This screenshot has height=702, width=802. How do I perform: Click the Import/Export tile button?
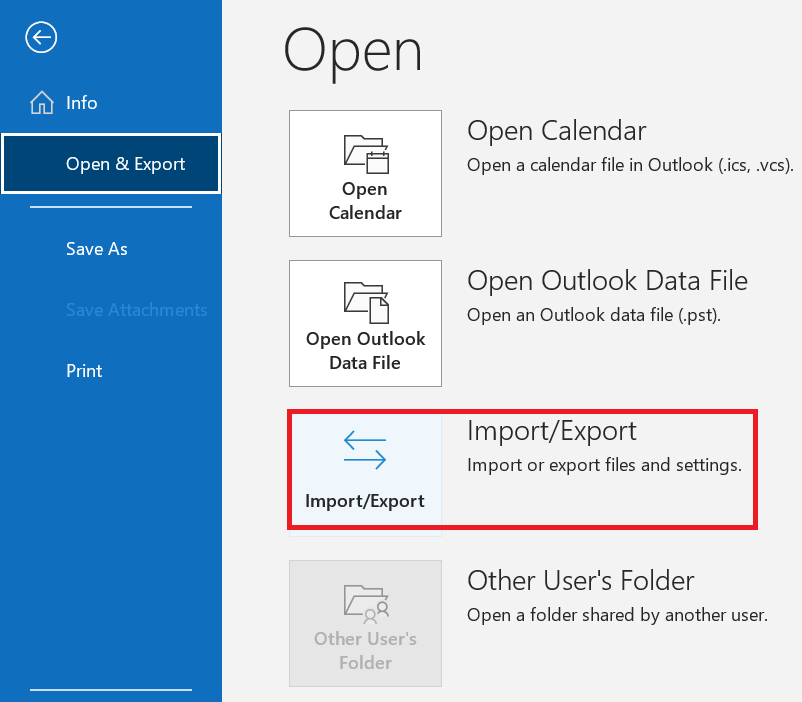(365, 473)
